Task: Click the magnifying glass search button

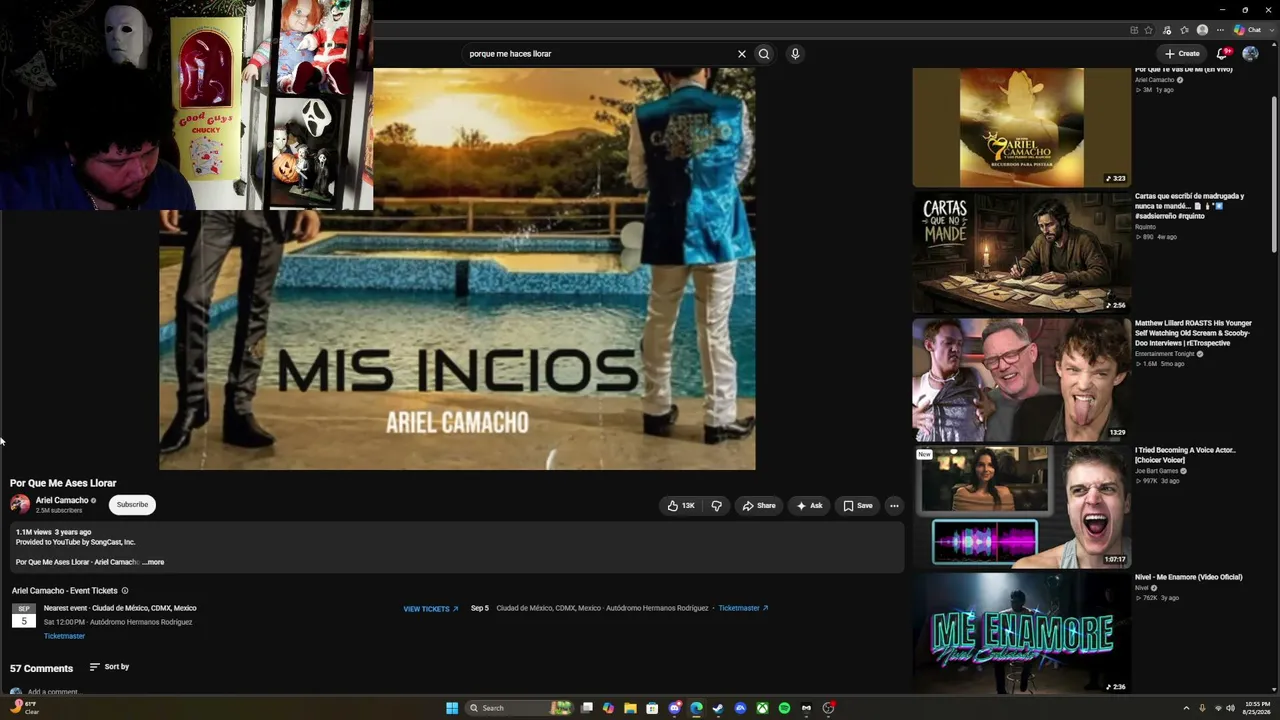Action: point(764,54)
